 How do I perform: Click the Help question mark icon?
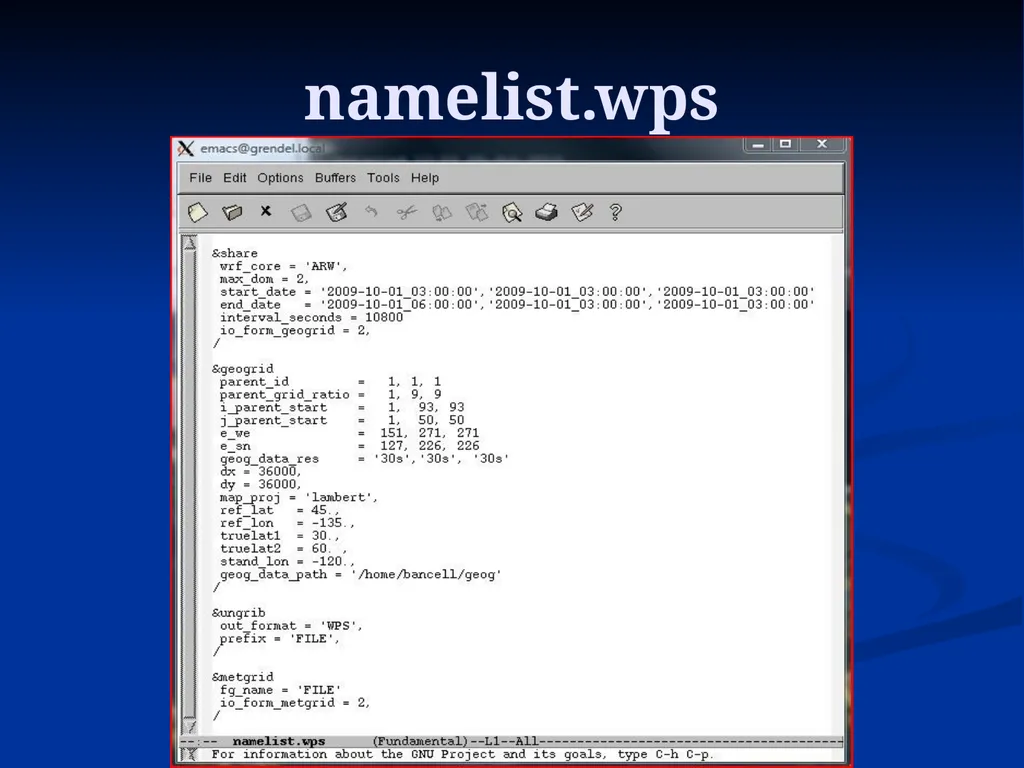615,212
